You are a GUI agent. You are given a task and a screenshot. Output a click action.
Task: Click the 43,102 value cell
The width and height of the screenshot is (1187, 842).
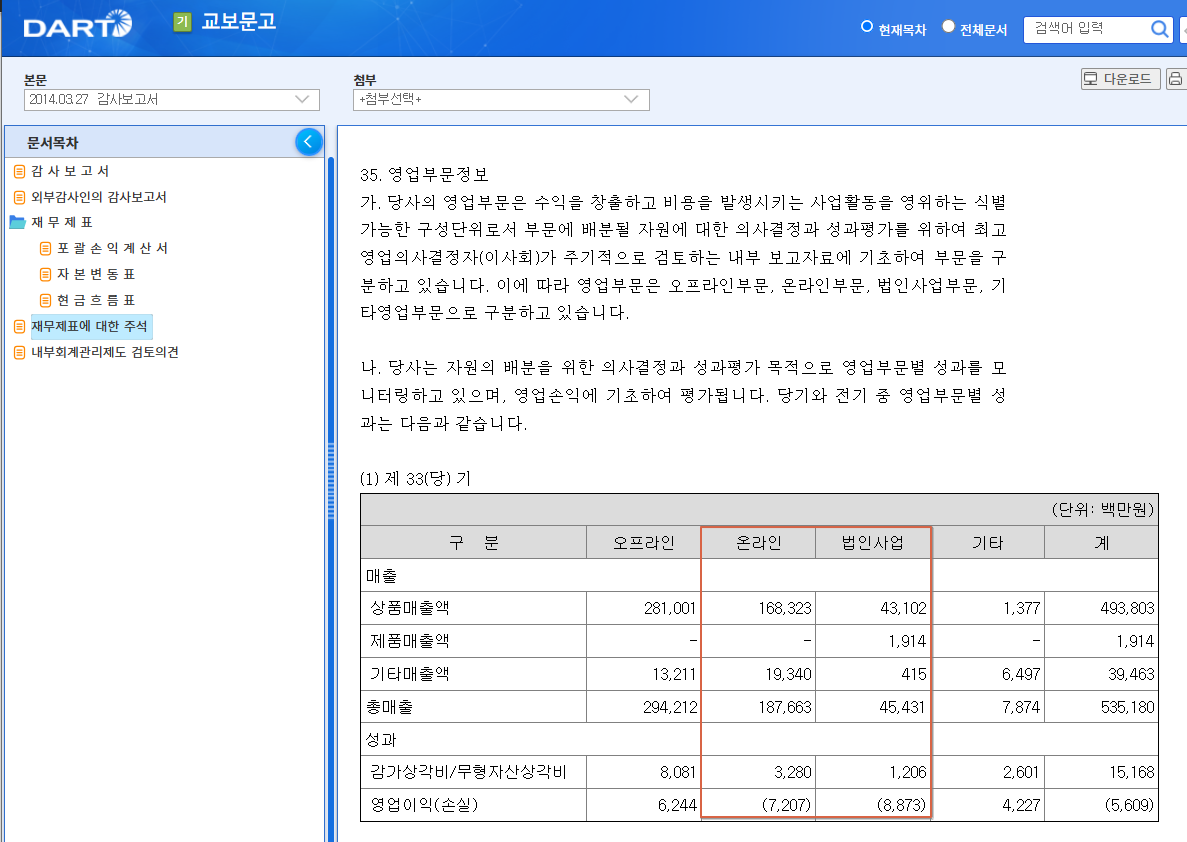click(x=873, y=608)
